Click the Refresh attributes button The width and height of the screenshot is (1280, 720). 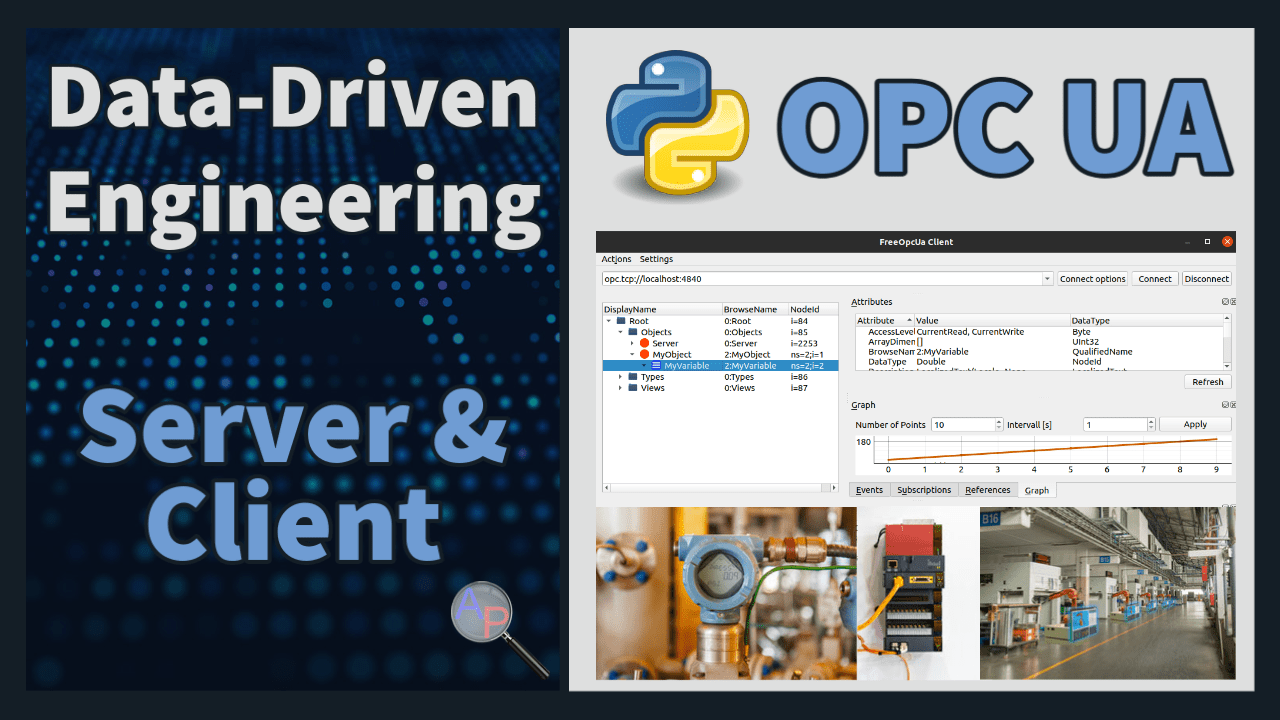point(1207,382)
